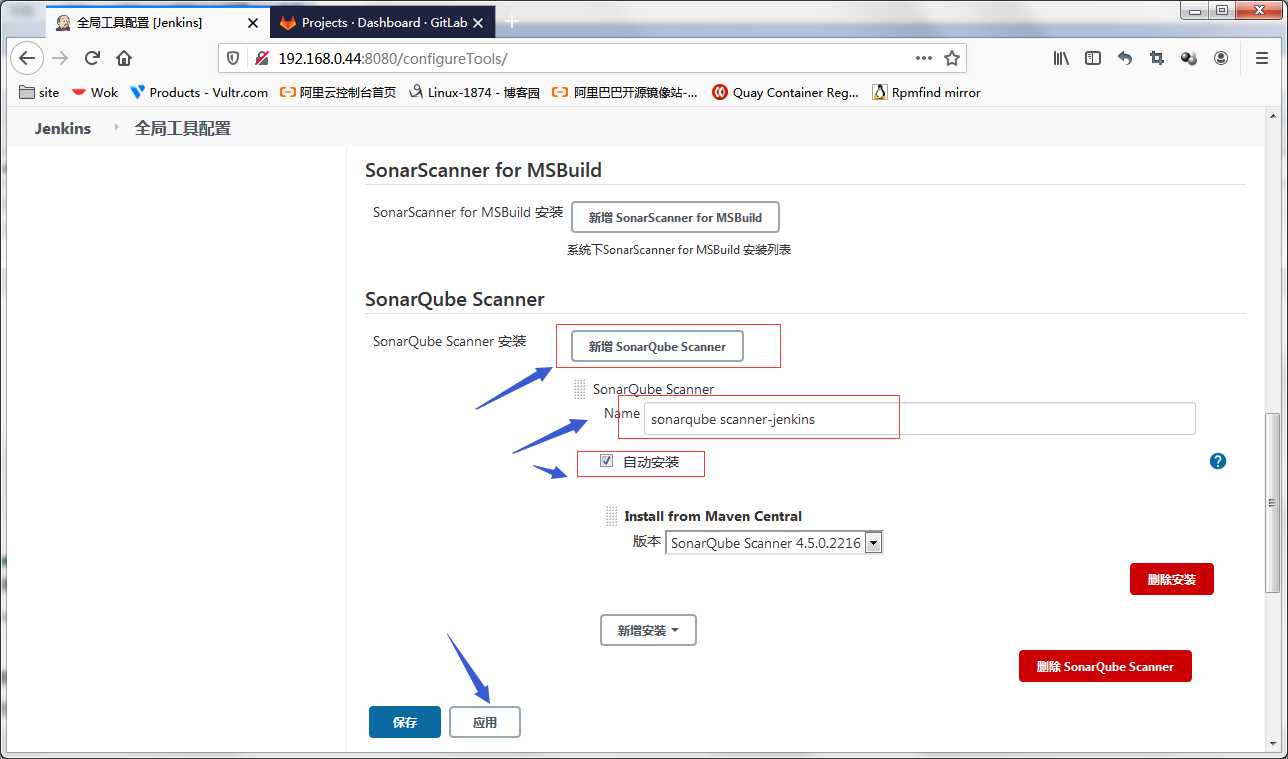Open the Firefox hamburger menu

(1262, 58)
